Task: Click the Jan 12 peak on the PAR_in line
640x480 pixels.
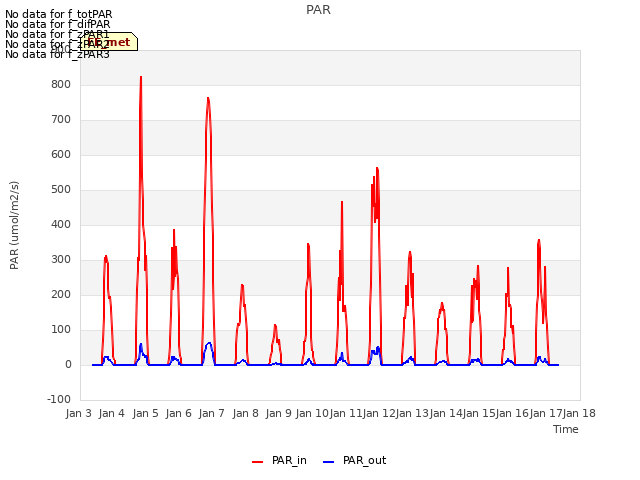Action: tap(377, 168)
